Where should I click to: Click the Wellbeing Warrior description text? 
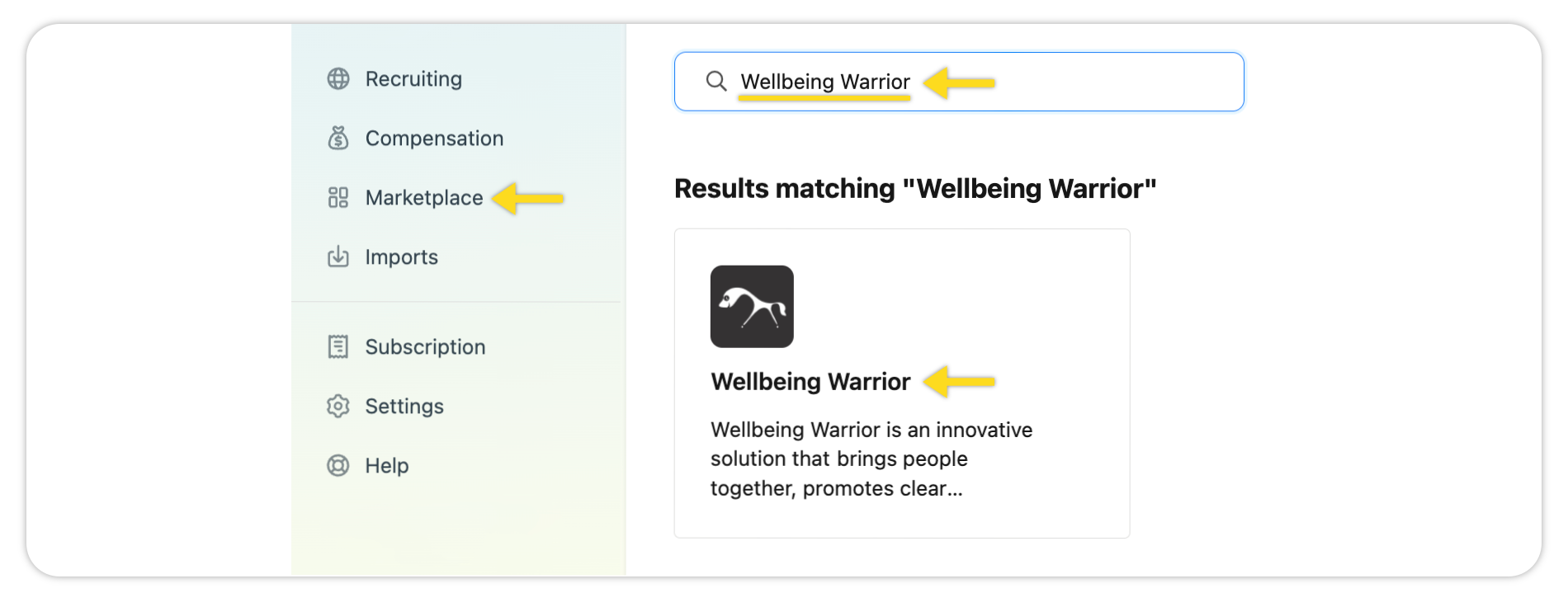871,459
